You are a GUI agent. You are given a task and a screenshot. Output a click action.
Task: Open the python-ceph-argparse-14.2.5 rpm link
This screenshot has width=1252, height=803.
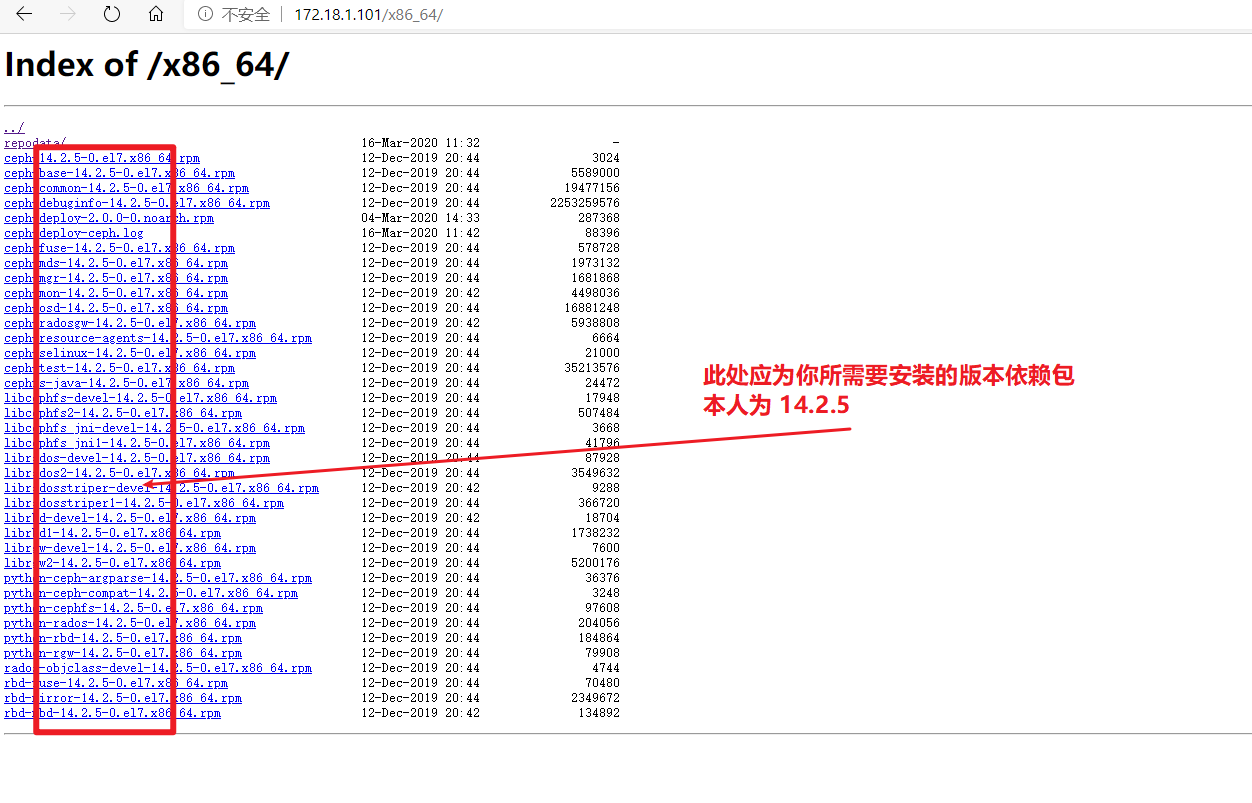157,578
